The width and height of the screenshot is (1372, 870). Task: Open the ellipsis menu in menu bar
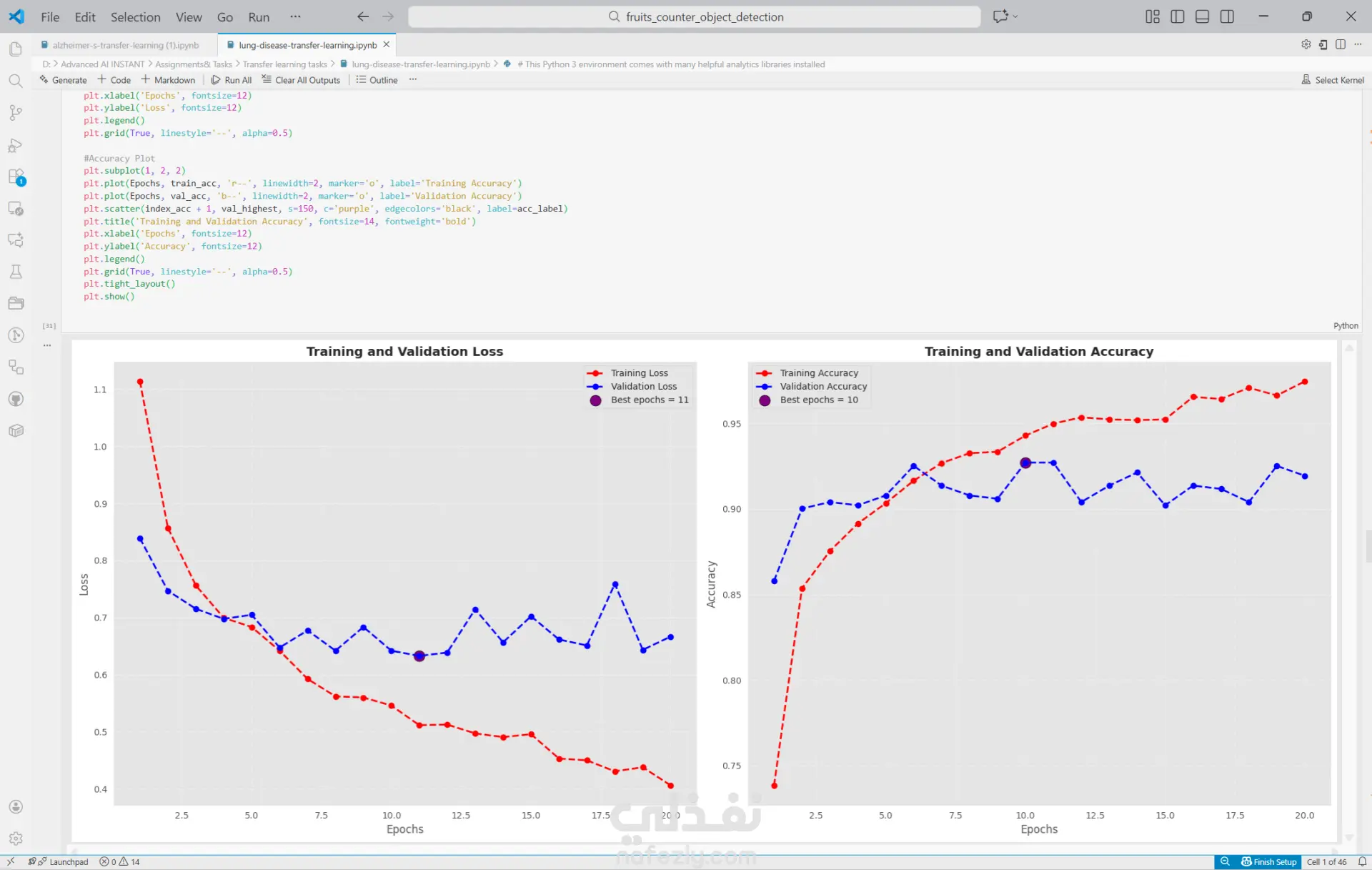[x=295, y=16]
